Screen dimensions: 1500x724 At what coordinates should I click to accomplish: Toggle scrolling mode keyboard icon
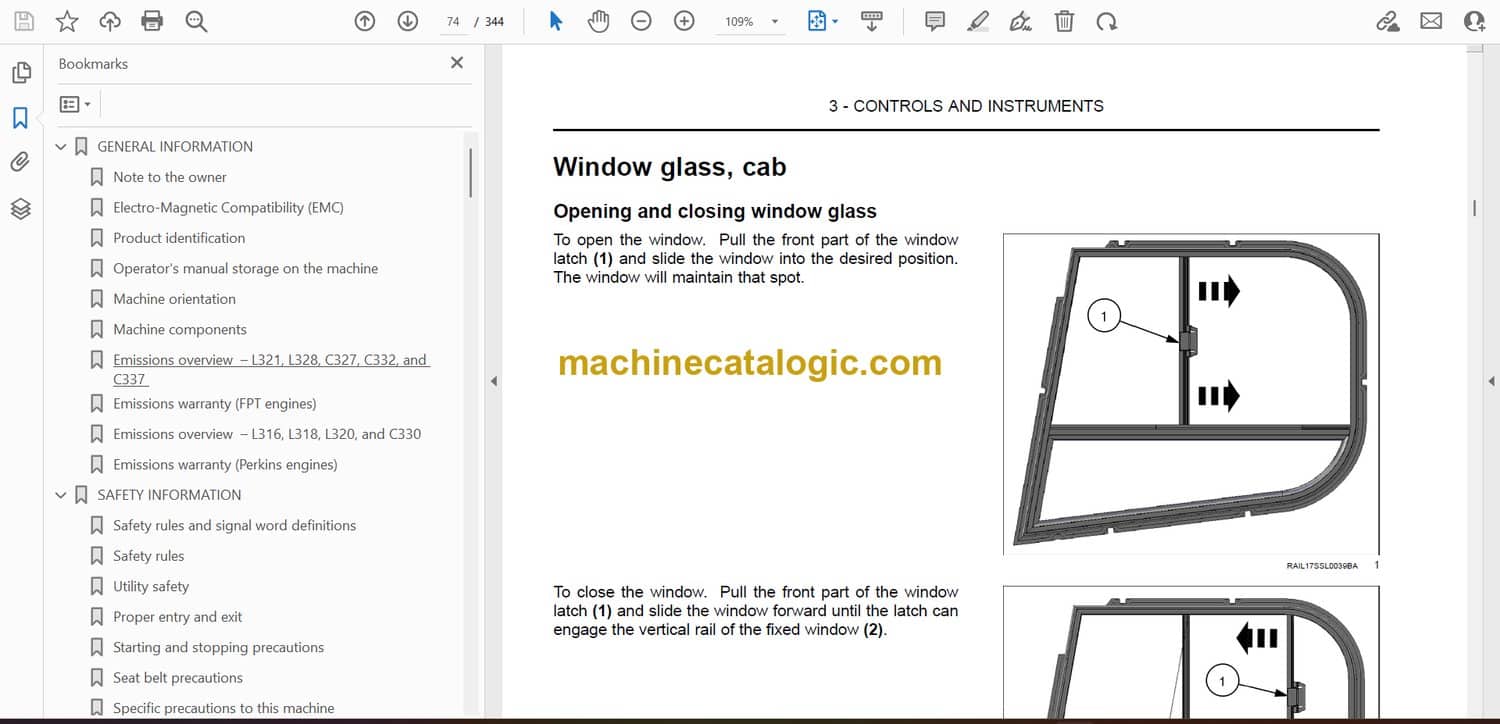(x=871, y=21)
